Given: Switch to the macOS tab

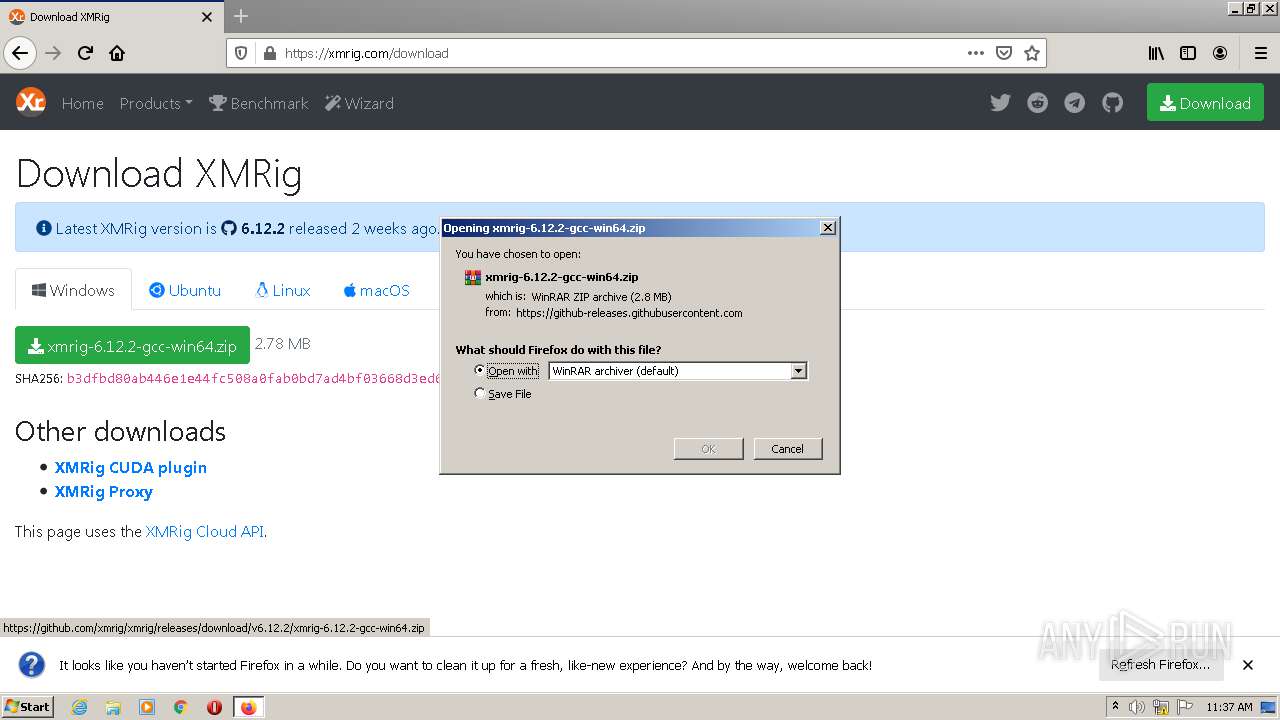Looking at the screenshot, I should pos(376,290).
